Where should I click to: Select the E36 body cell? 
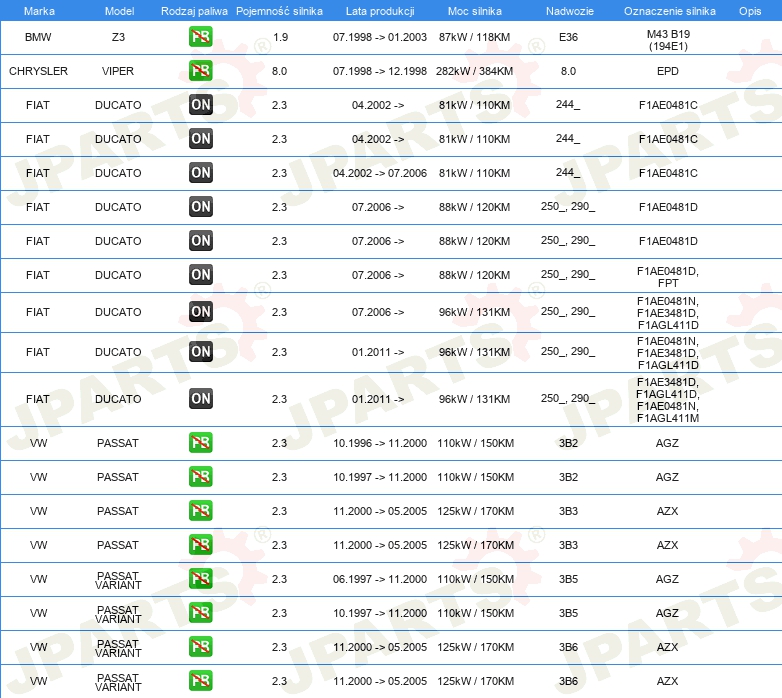click(568, 37)
